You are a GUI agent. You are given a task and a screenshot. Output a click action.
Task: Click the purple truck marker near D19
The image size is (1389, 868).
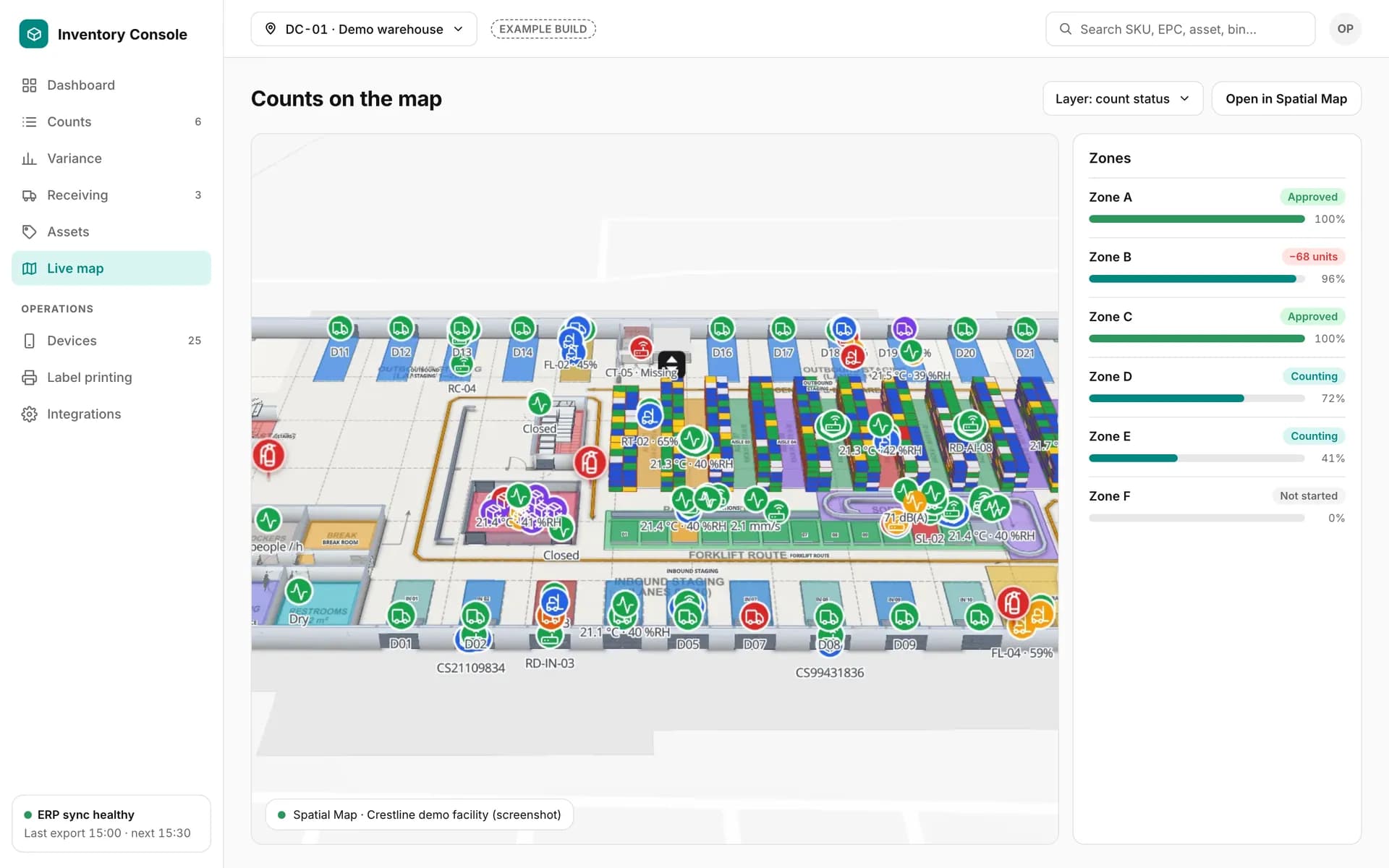pos(904,328)
